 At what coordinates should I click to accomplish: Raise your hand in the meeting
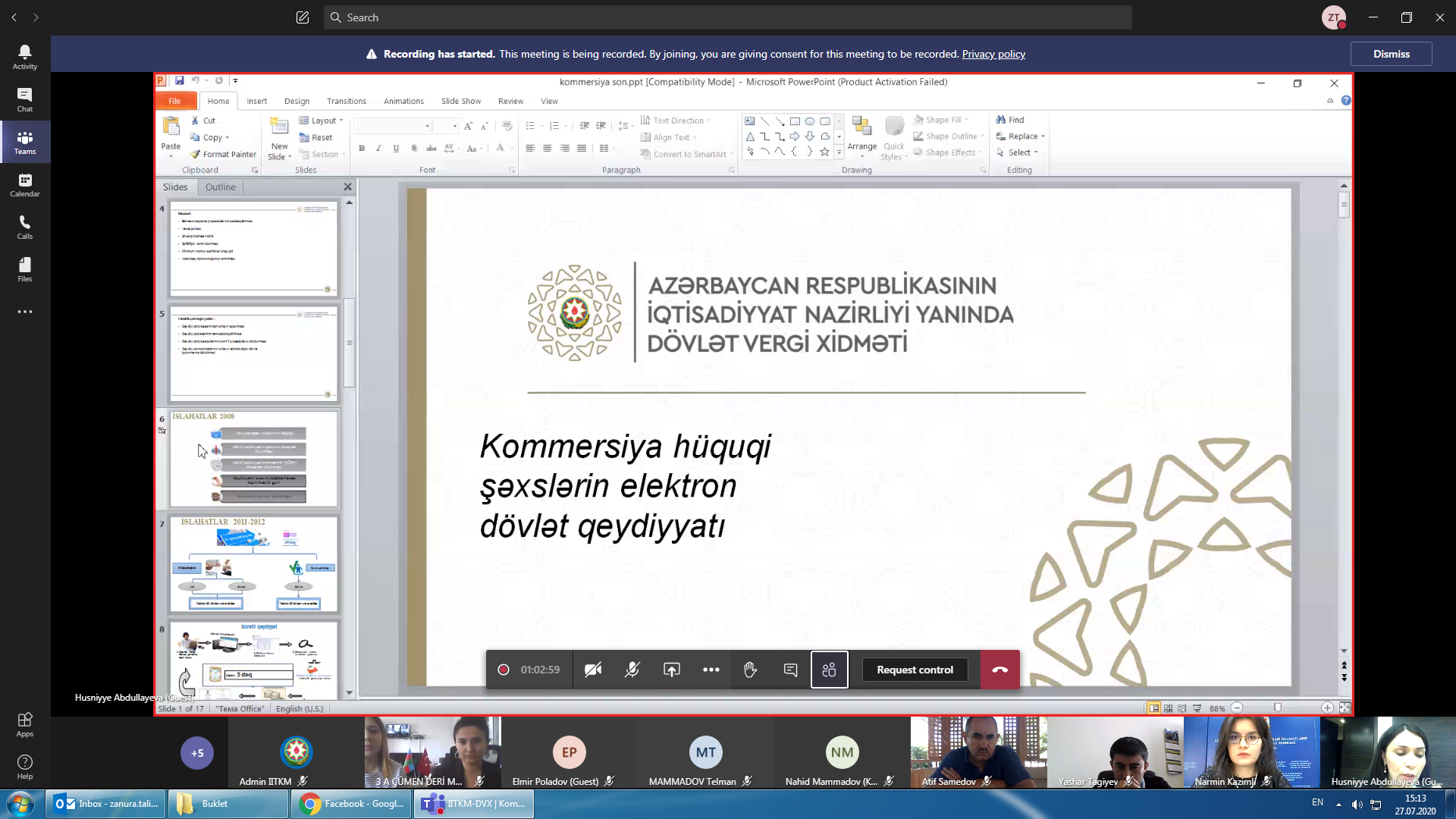751,670
